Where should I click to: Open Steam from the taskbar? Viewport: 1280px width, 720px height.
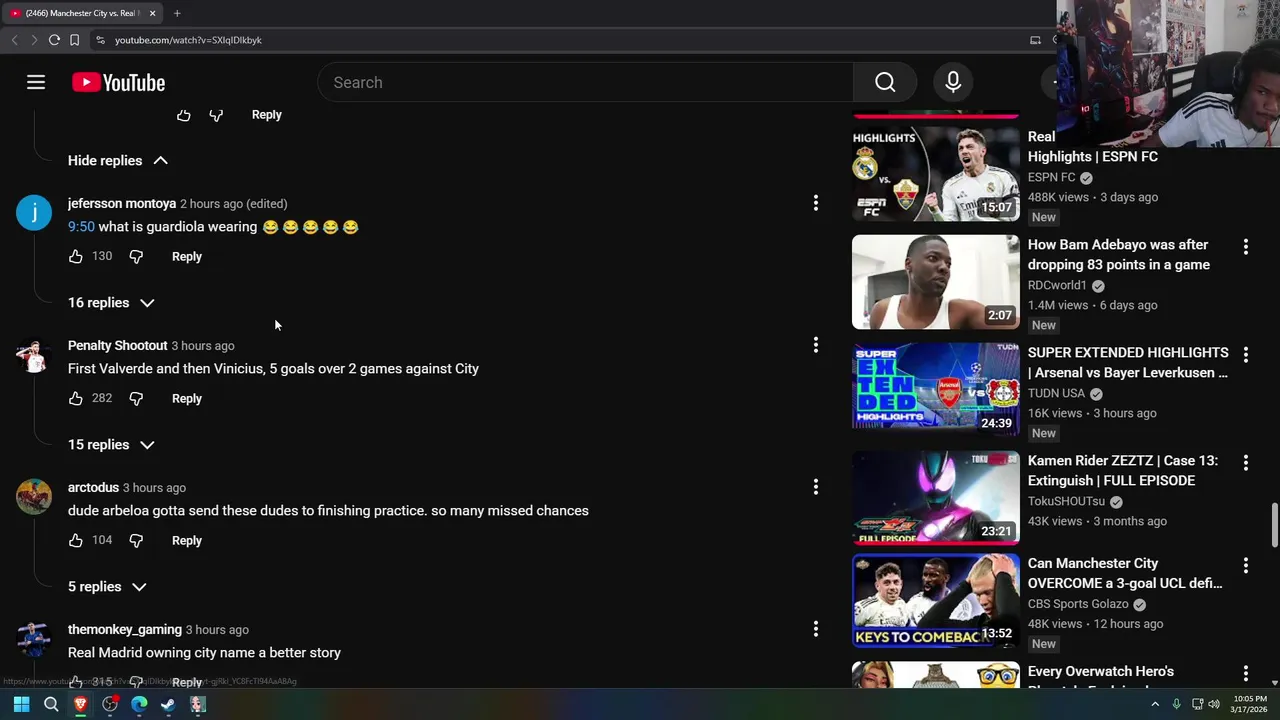[168, 704]
